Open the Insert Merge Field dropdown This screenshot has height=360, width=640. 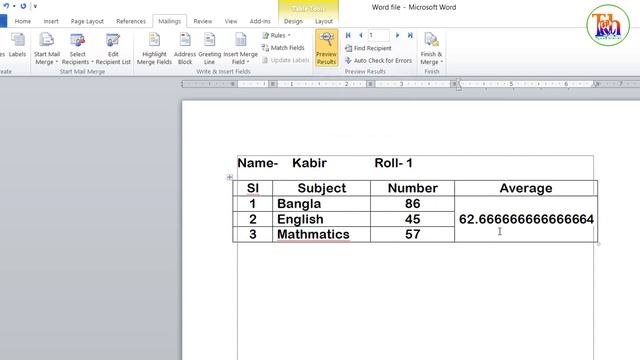[240, 49]
